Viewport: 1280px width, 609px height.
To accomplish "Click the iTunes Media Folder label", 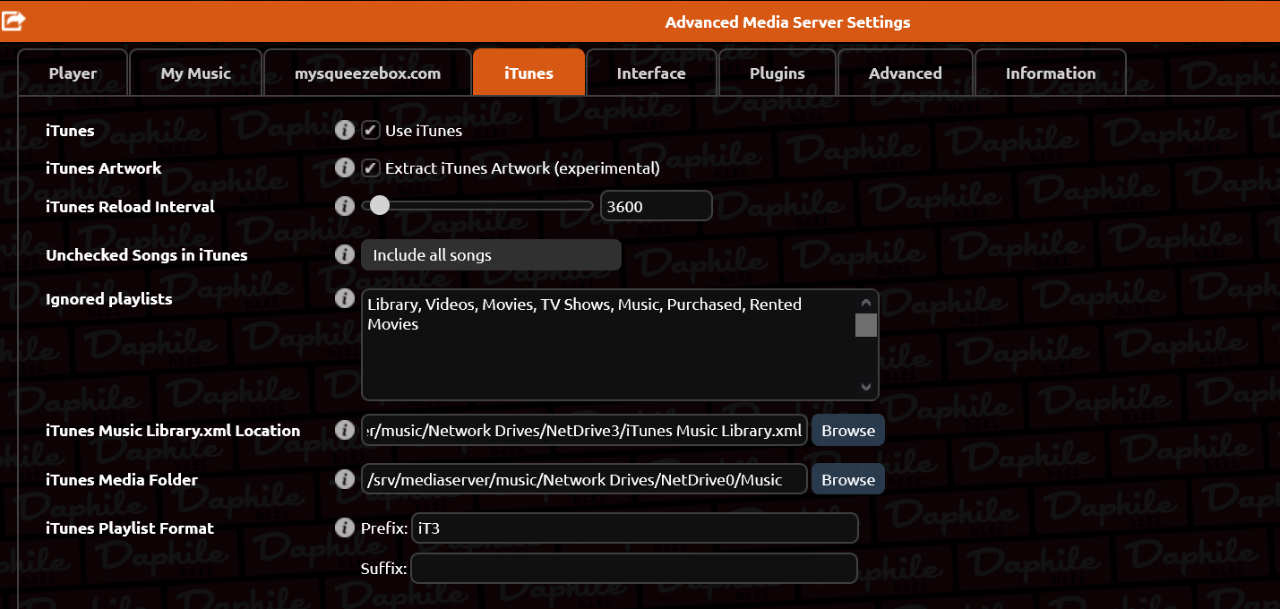I will click(x=122, y=480).
